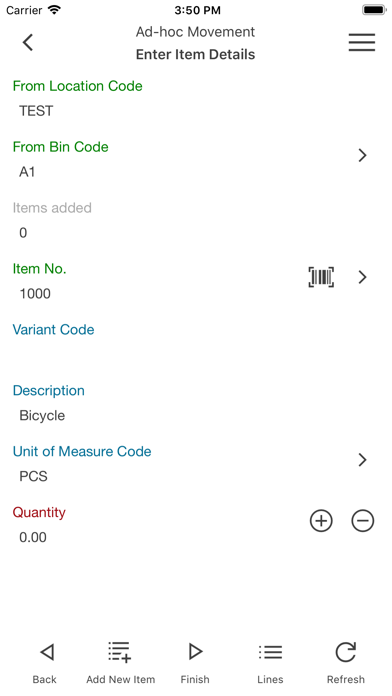The height and width of the screenshot is (696, 392).
Task: Expand the Unit of Measure Code chevron
Action: point(363,460)
